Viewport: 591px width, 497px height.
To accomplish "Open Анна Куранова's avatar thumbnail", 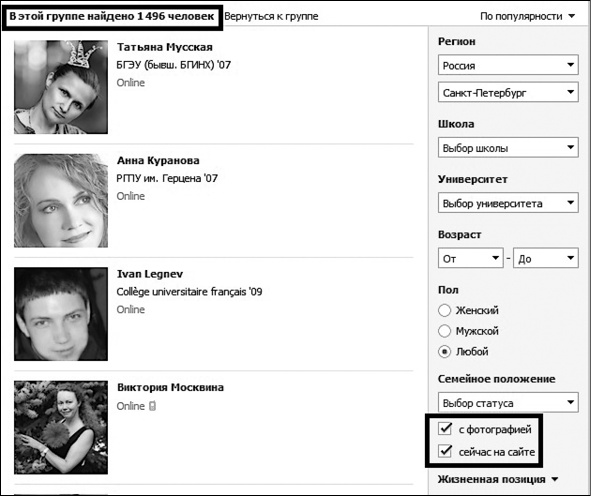I will (61, 200).
